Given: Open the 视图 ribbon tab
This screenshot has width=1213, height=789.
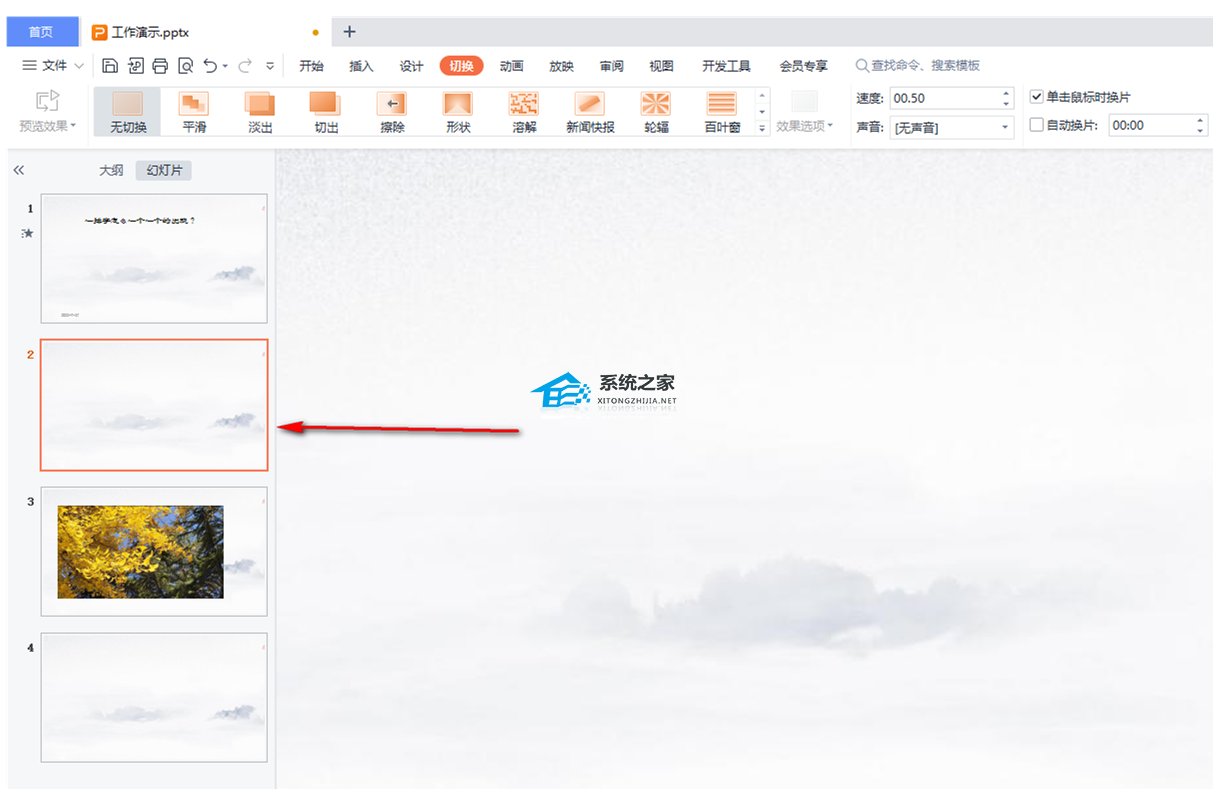Looking at the screenshot, I should point(661,66).
